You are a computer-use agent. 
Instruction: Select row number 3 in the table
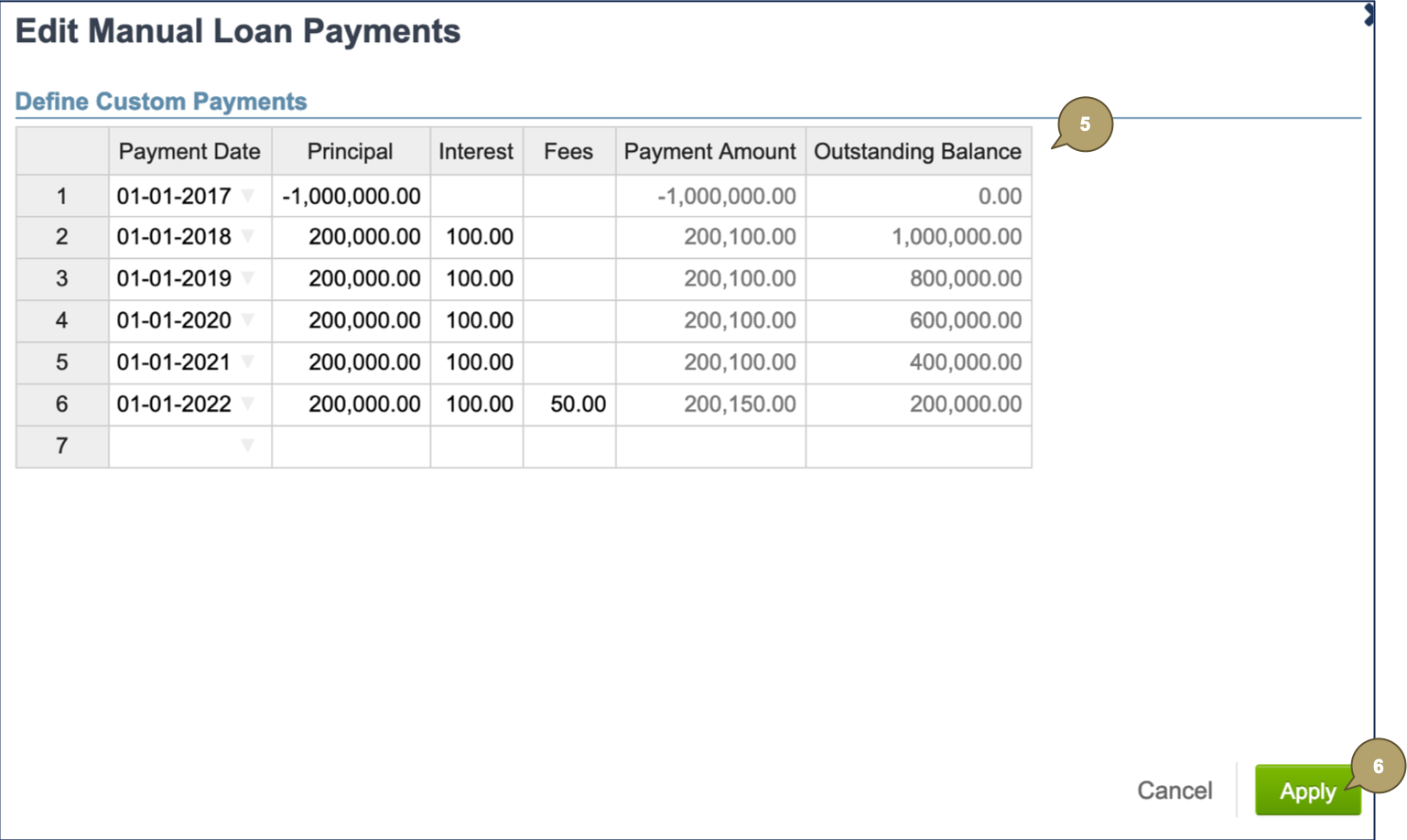click(x=60, y=278)
